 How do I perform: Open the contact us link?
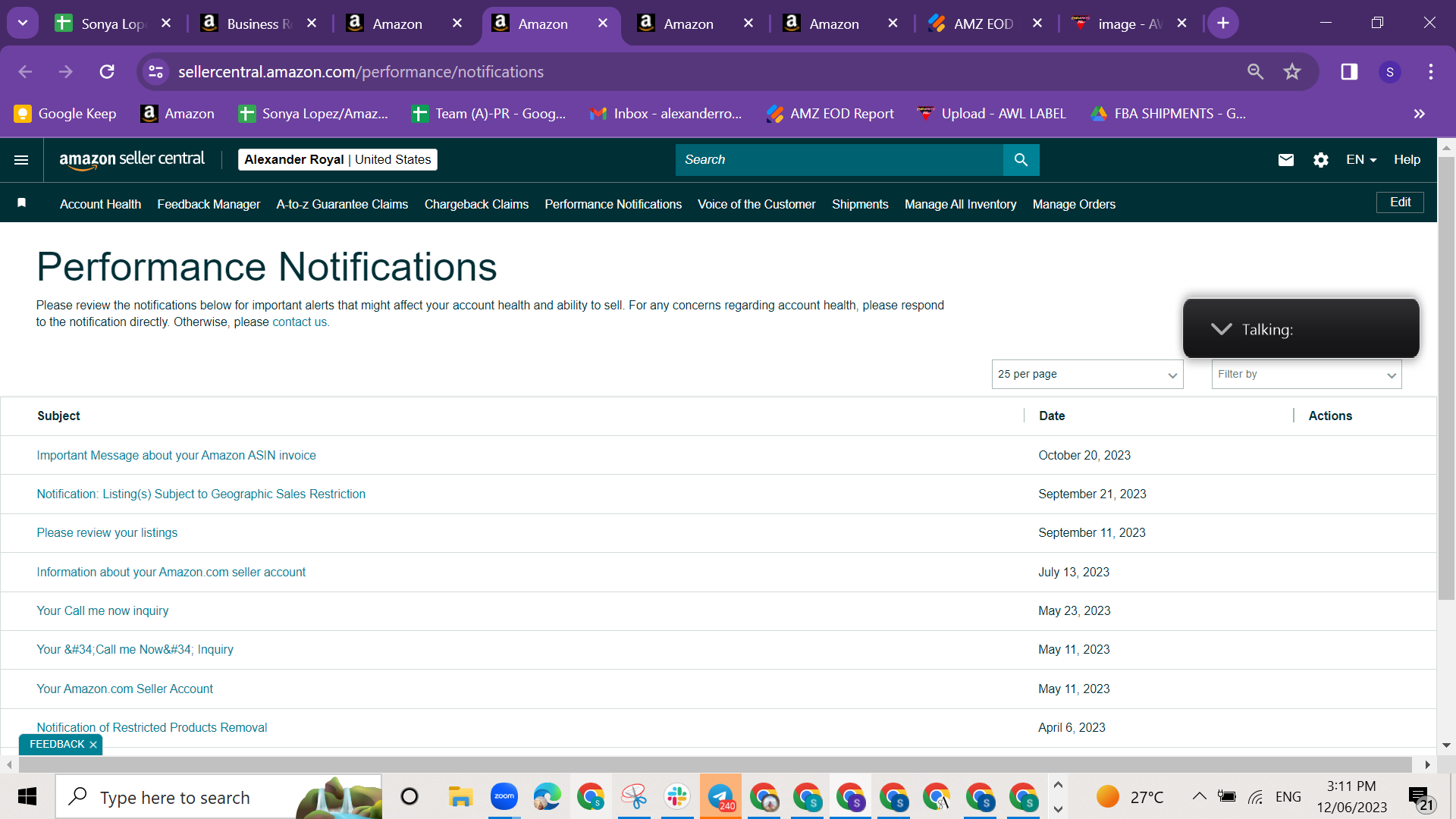pyautogui.click(x=300, y=322)
